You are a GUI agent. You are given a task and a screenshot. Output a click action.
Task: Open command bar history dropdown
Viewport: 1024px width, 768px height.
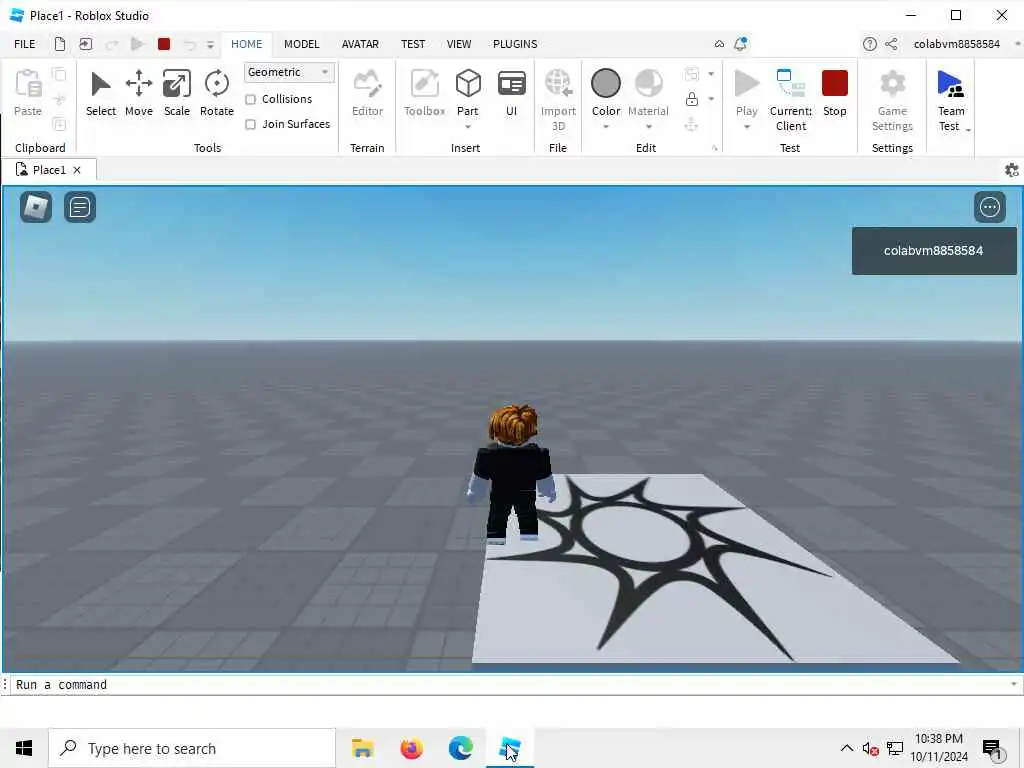tap(1014, 684)
